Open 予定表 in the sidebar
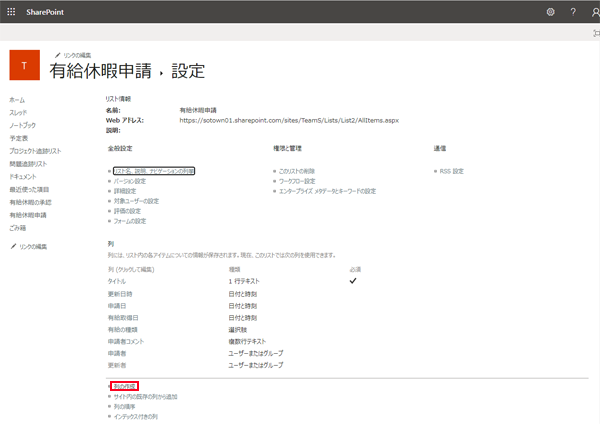 tap(19, 138)
